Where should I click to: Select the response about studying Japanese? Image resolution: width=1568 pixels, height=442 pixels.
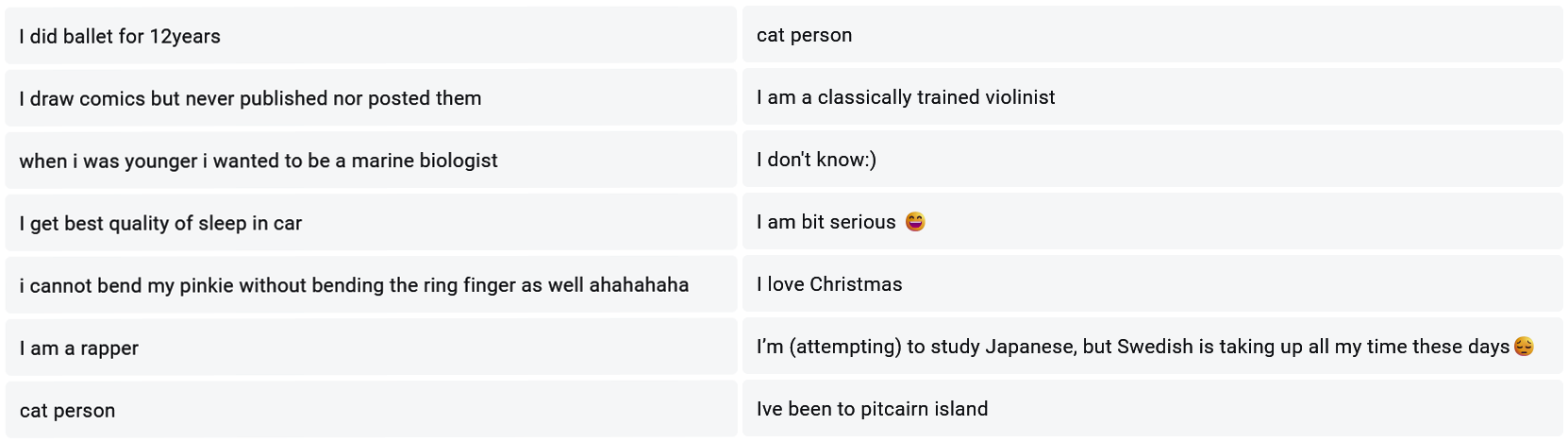(1132, 347)
